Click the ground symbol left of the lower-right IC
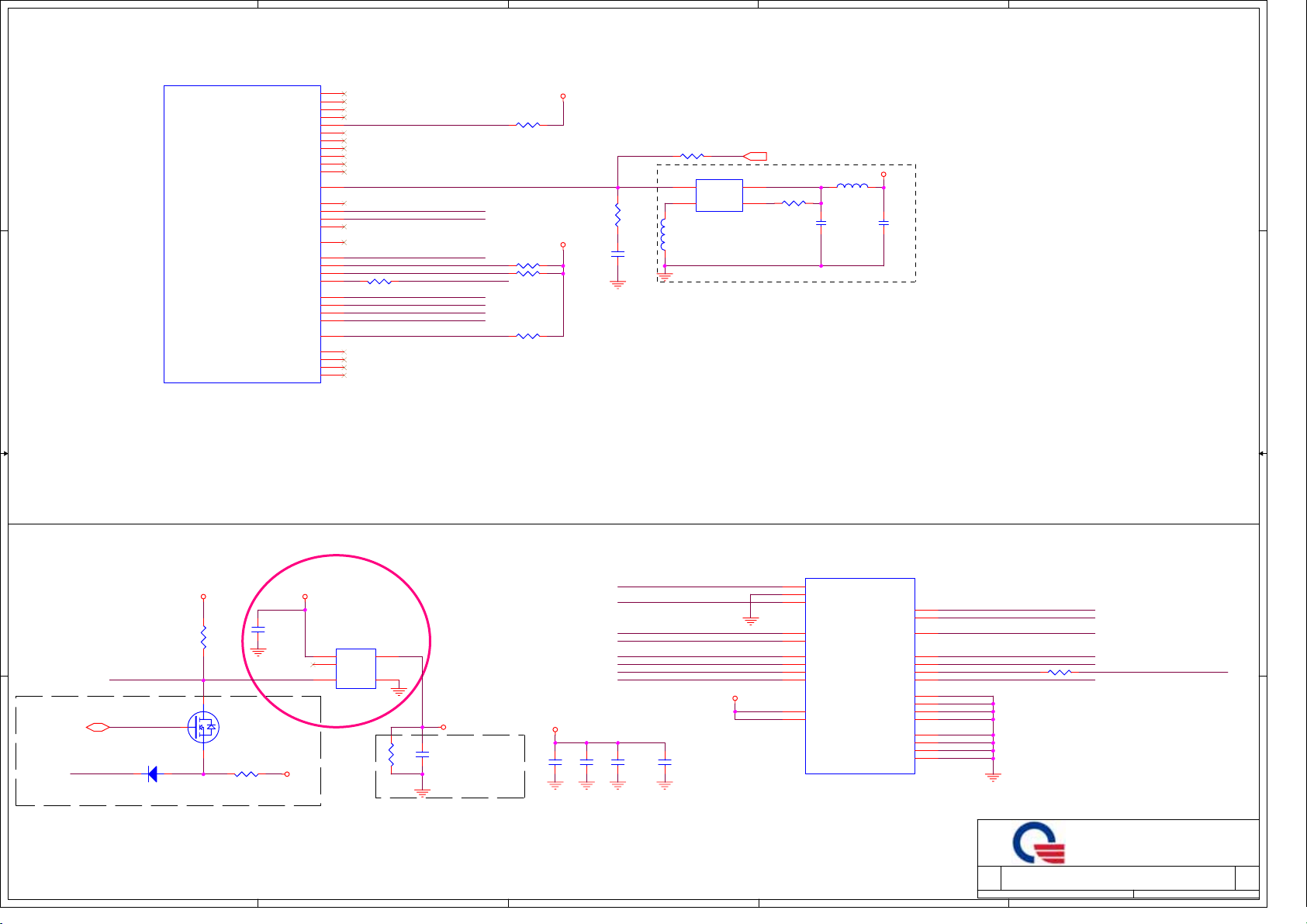The width and height of the screenshot is (1307, 924). [x=750, y=621]
